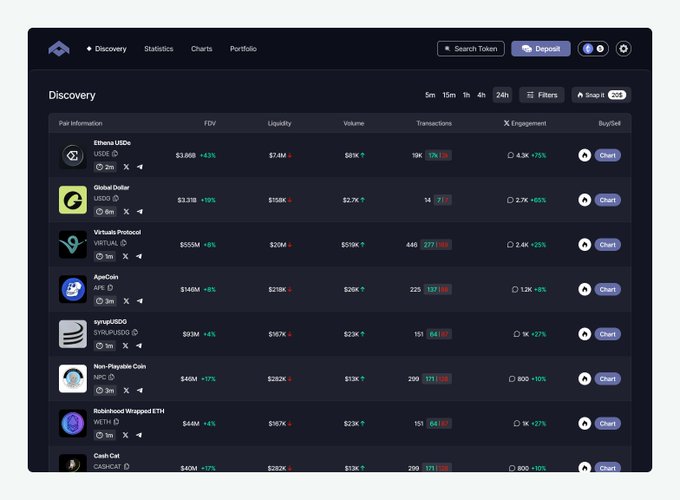Click the fire quick-buy icon for Global Dollar

(585, 200)
